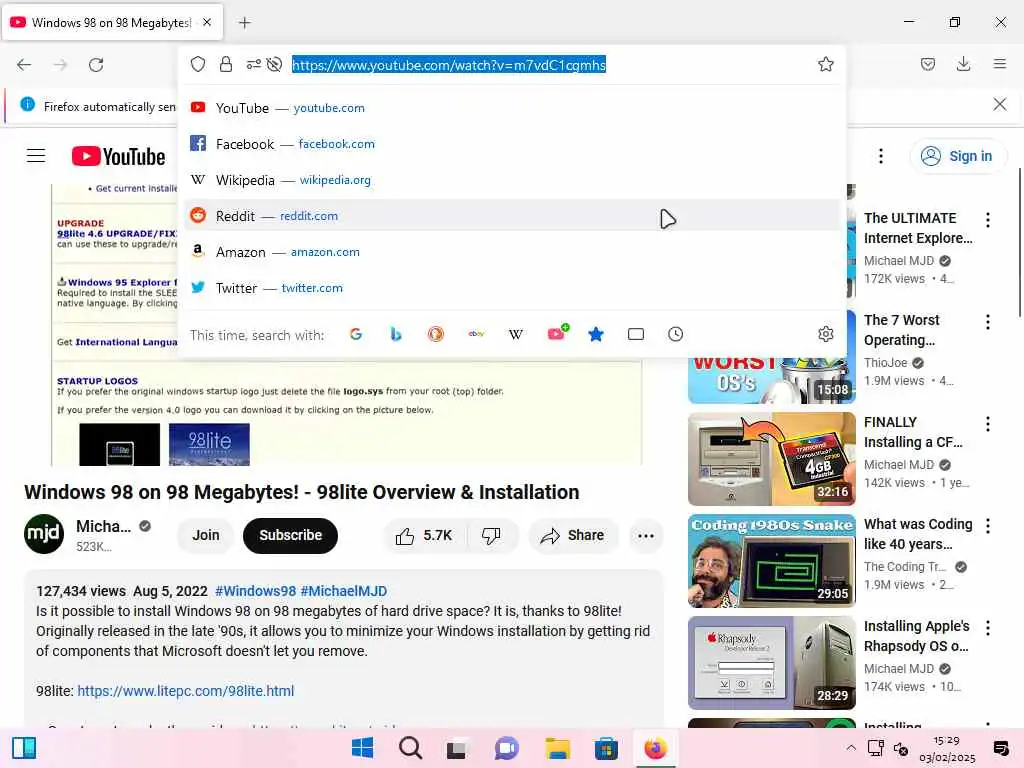Open options for What was Coding video
This screenshot has width=1024, height=768.
click(x=987, y=526)
